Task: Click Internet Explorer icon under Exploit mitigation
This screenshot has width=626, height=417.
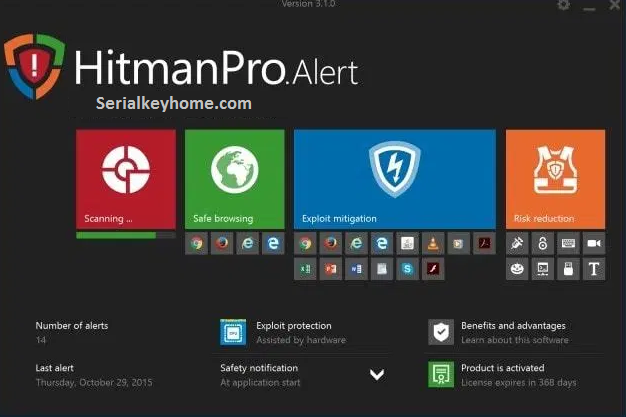Action: point(357,243)
